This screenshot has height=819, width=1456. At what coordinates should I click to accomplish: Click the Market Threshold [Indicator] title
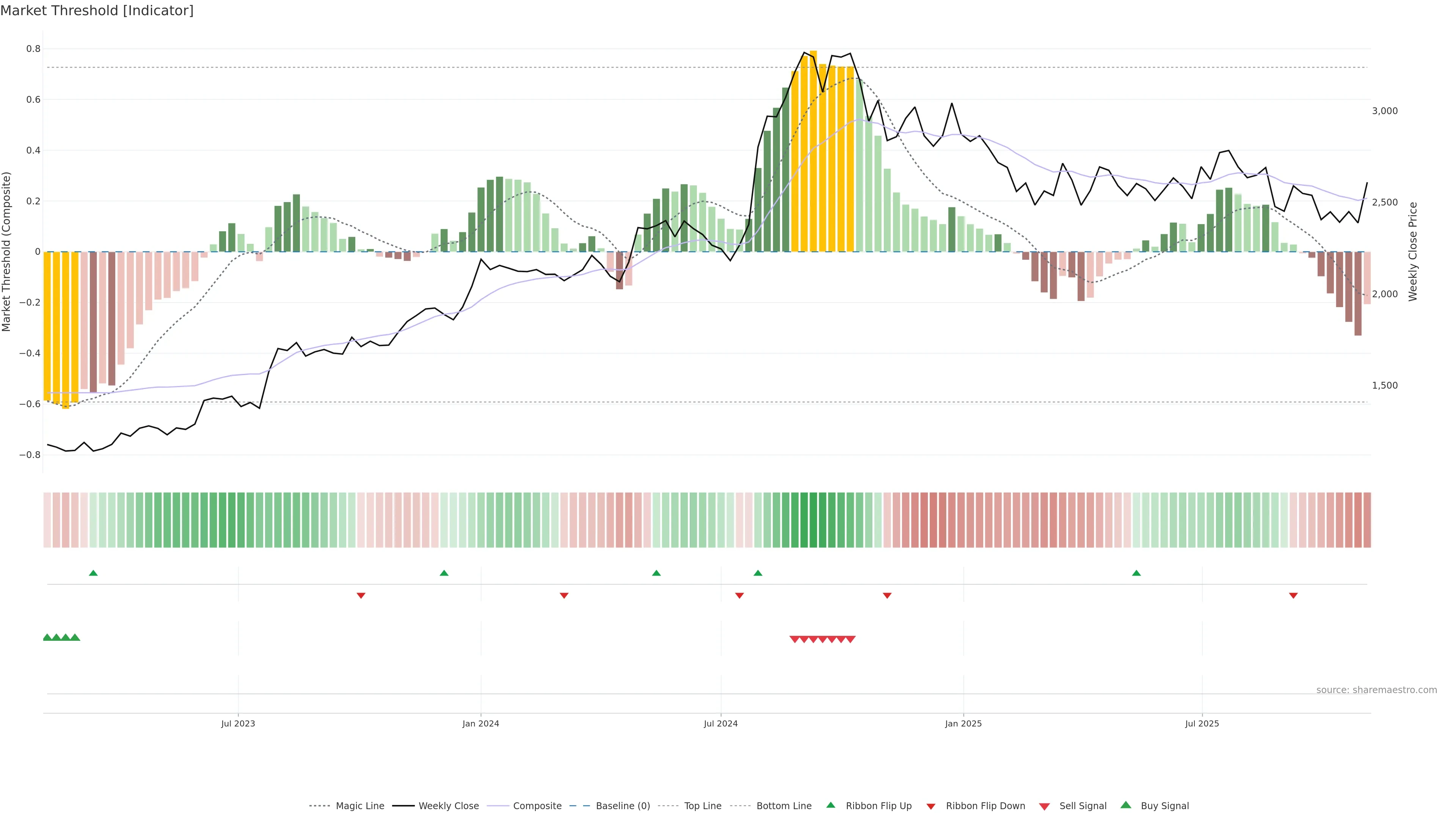point(97,10)
